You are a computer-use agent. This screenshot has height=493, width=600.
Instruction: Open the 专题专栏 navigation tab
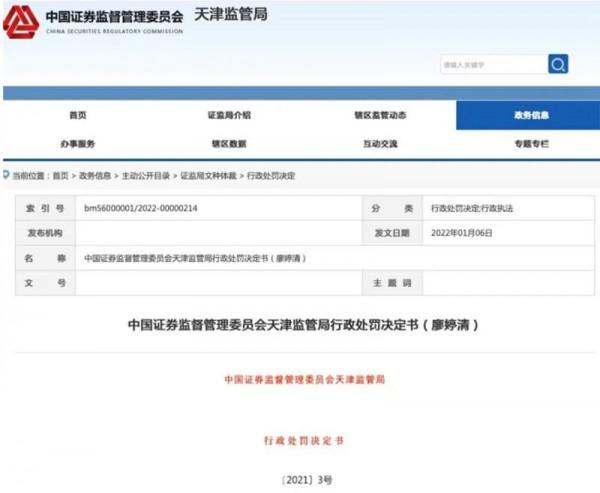[x=532, y=144]
